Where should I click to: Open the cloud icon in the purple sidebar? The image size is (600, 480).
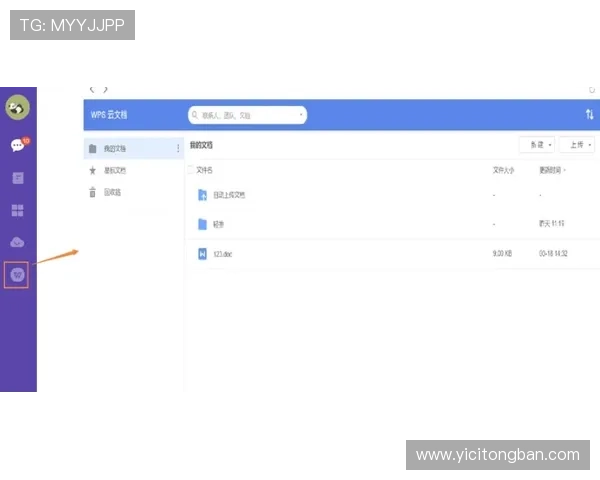point(17,242)
